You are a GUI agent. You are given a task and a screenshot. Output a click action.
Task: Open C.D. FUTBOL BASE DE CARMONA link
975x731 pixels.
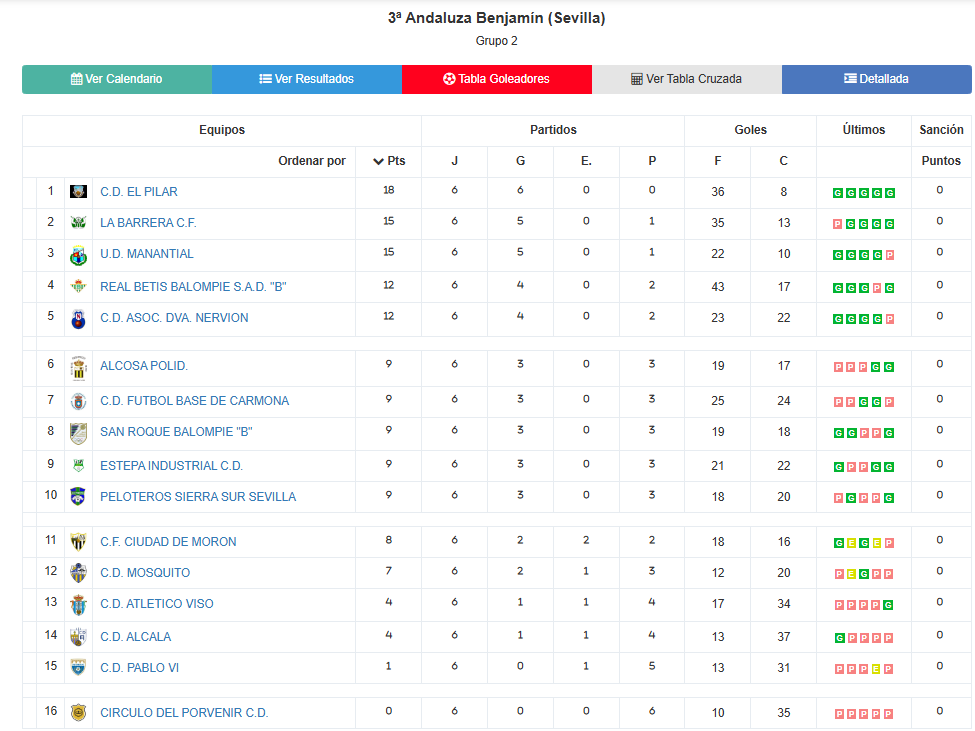[195, 401]
